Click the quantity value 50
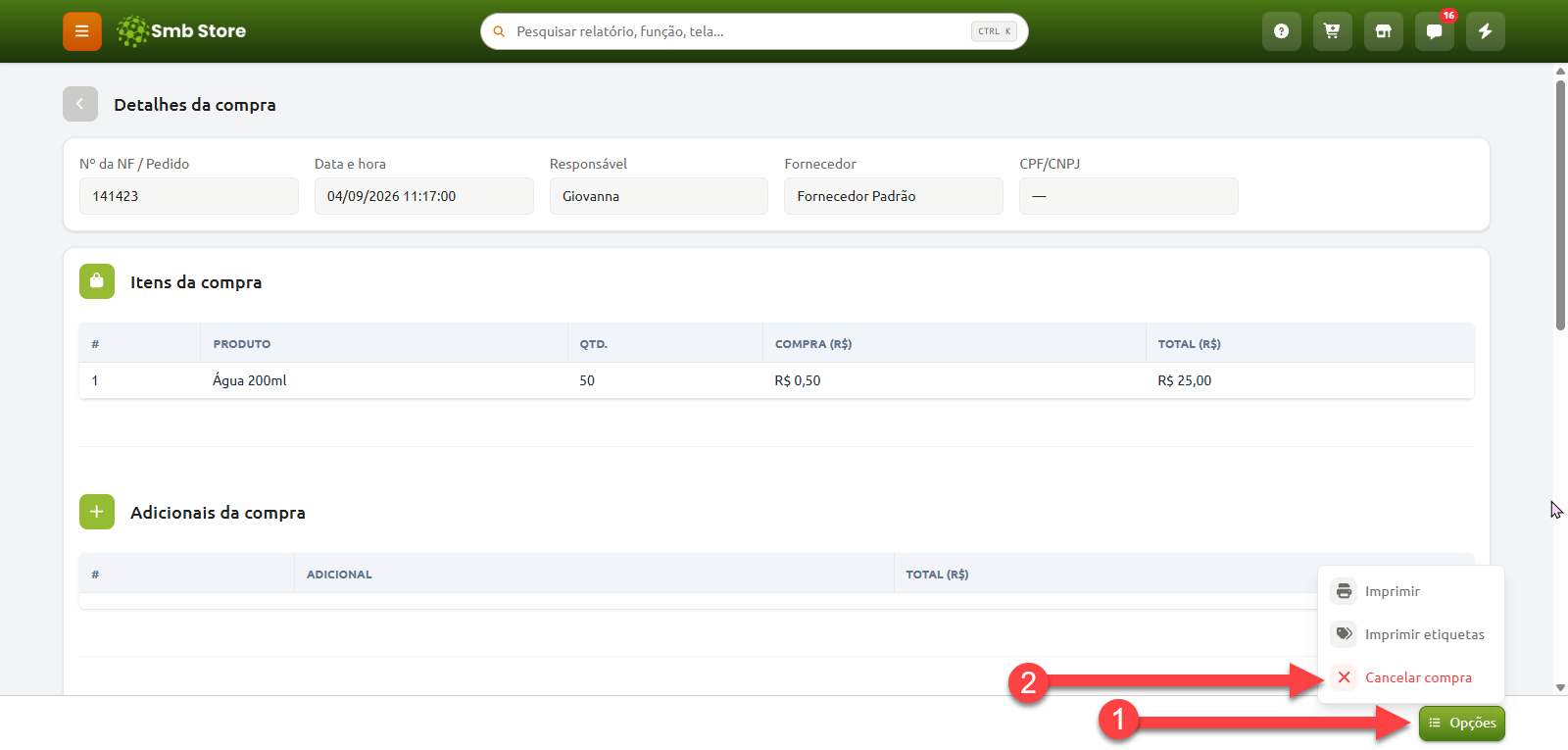The width and height of the screenshot is (1568, 750). coord(587,380)
